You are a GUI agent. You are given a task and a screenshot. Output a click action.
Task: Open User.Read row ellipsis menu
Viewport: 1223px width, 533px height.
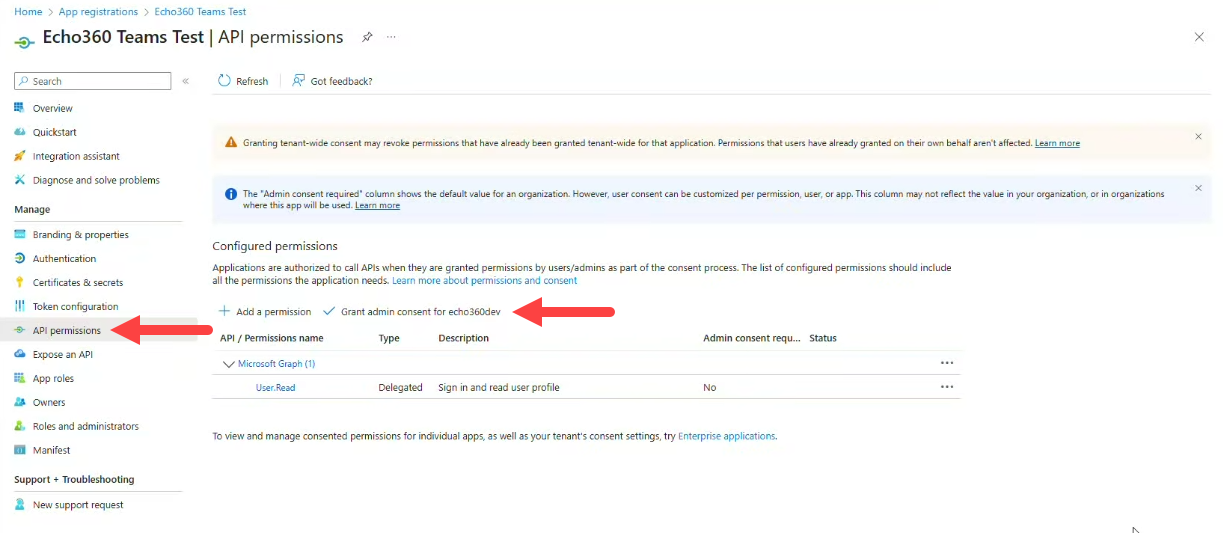pos(947,387)
